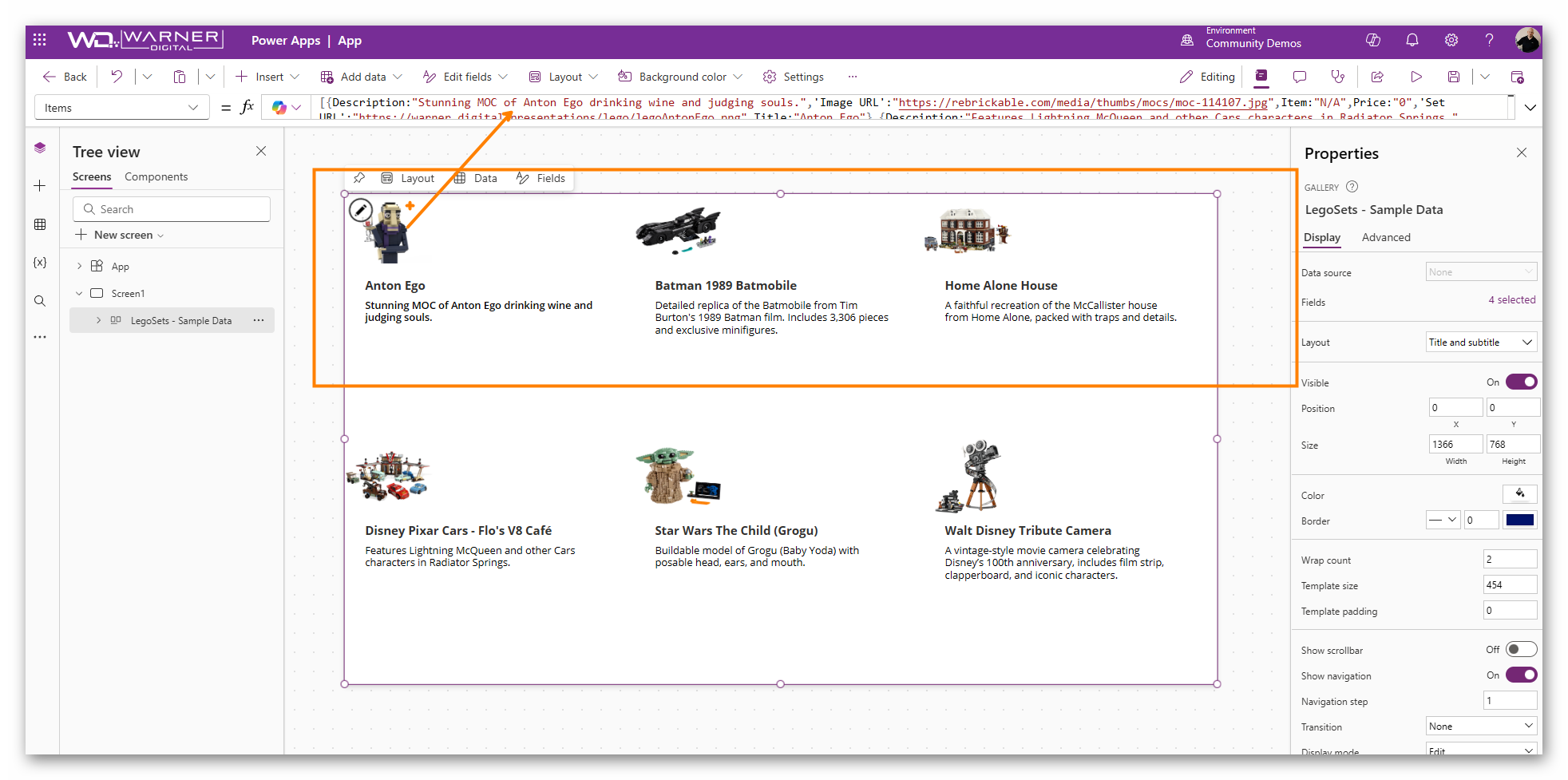The width and height of the screenshot is (1568, 780).
Task: Open the undo history dropdown arrow
Action: (147, 77)
